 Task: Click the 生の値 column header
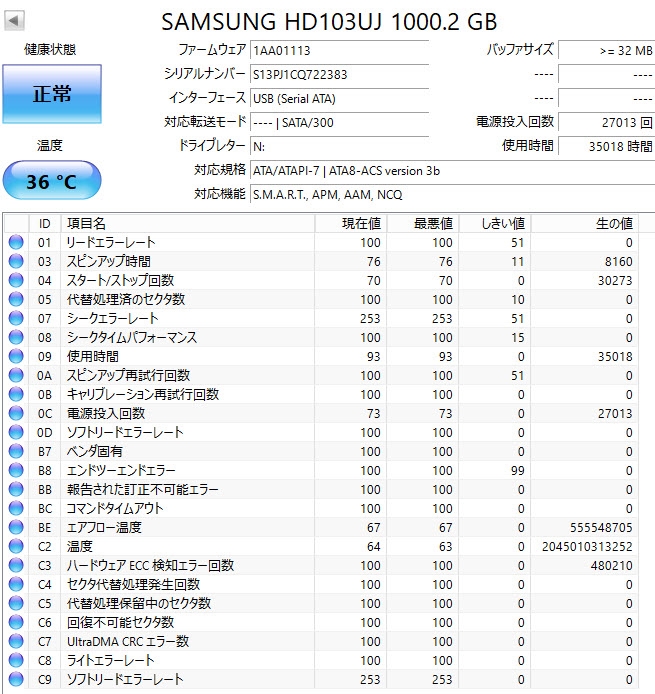pyautogui.click(x=585, y=224)
